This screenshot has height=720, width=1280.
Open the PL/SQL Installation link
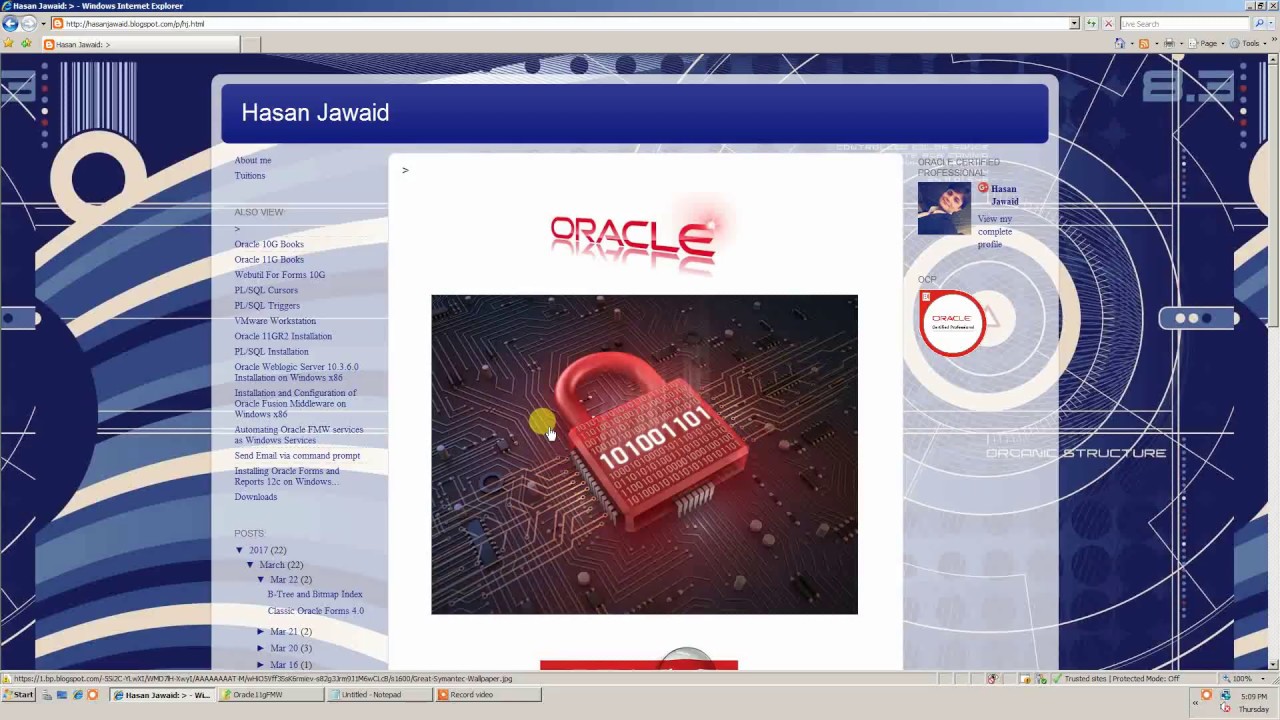coord(272,352)
